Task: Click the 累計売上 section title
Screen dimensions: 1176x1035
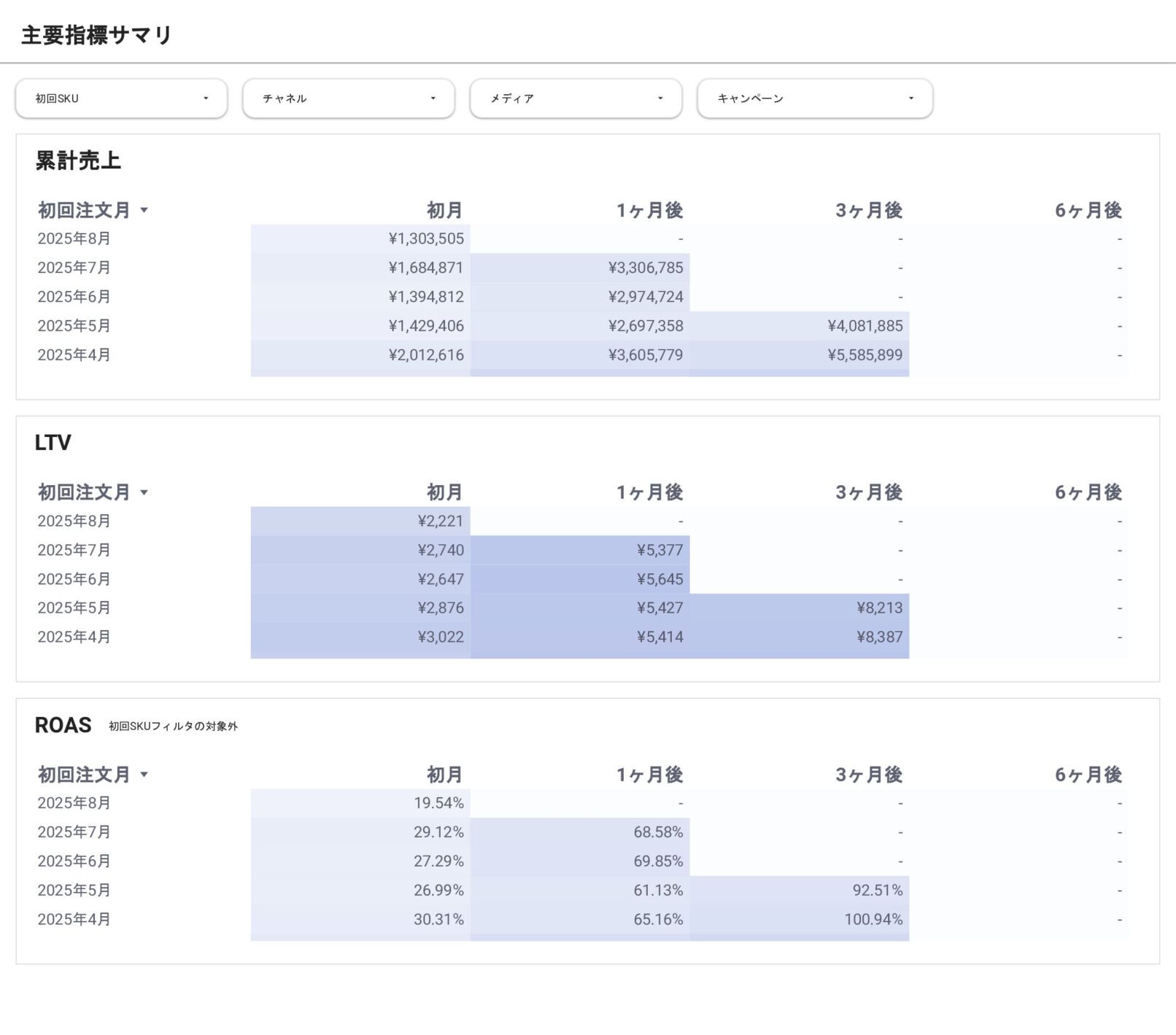Action: pos(78,162)
